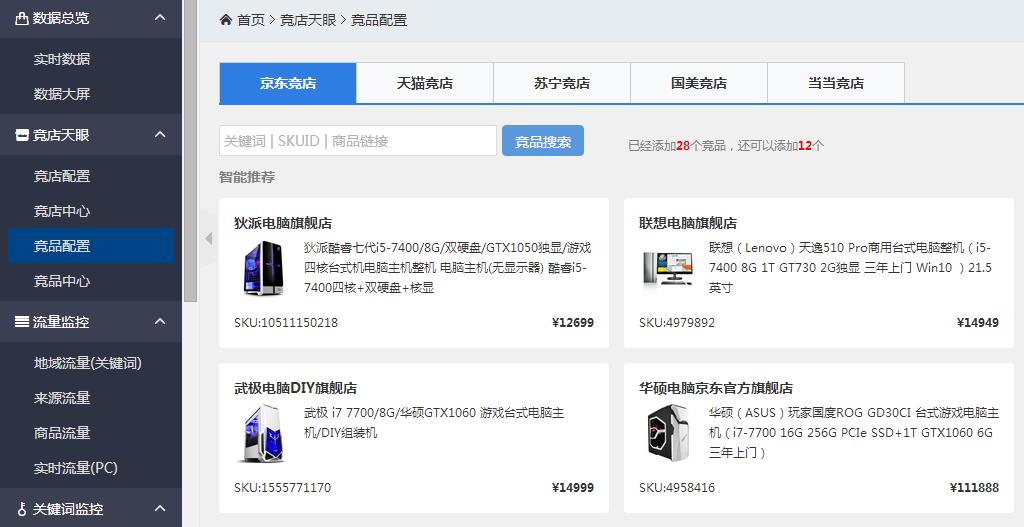Click the 流量监控 list icon
This screenshot has height=527, width=1024.
(22, 321)
